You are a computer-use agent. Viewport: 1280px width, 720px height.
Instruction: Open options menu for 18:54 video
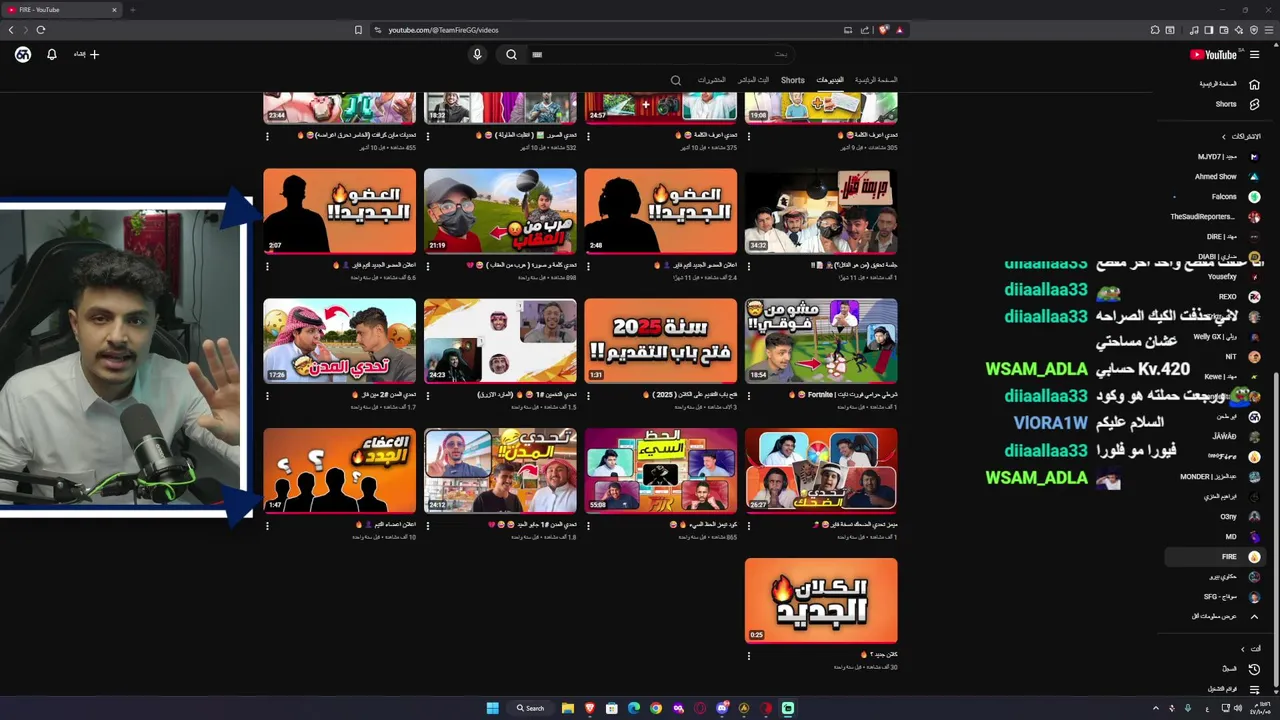point(749,396)
